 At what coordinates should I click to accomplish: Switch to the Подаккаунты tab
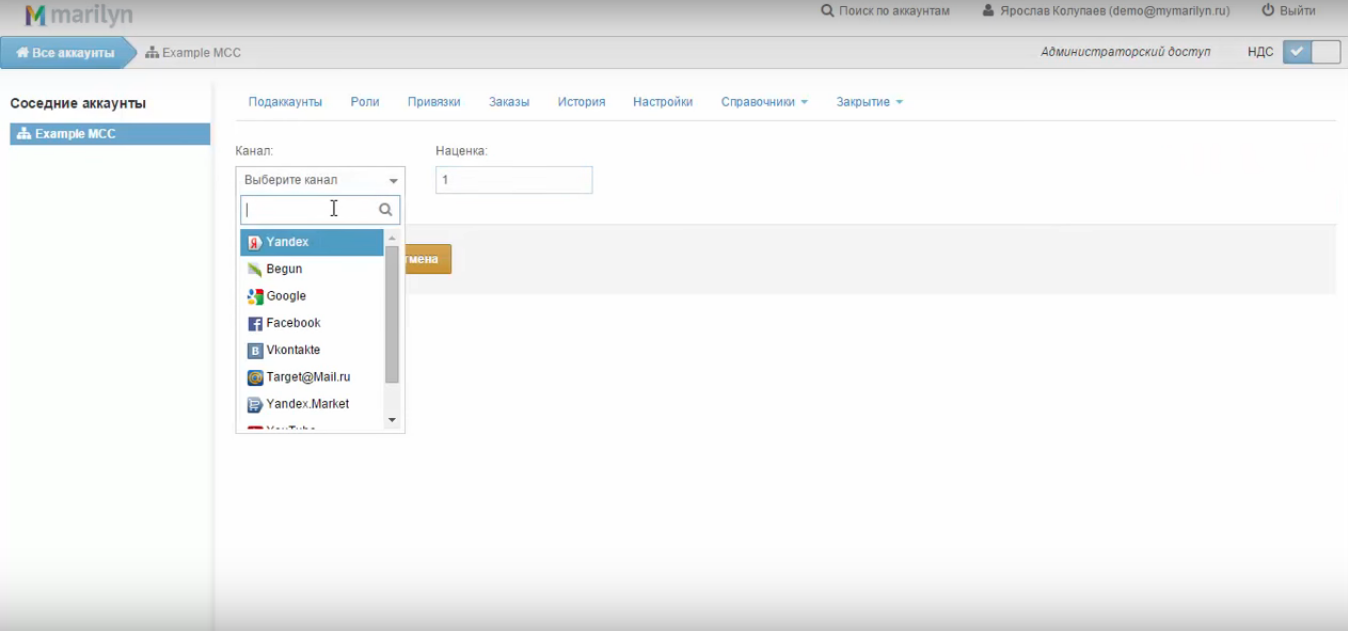click(x=285, y=102)
